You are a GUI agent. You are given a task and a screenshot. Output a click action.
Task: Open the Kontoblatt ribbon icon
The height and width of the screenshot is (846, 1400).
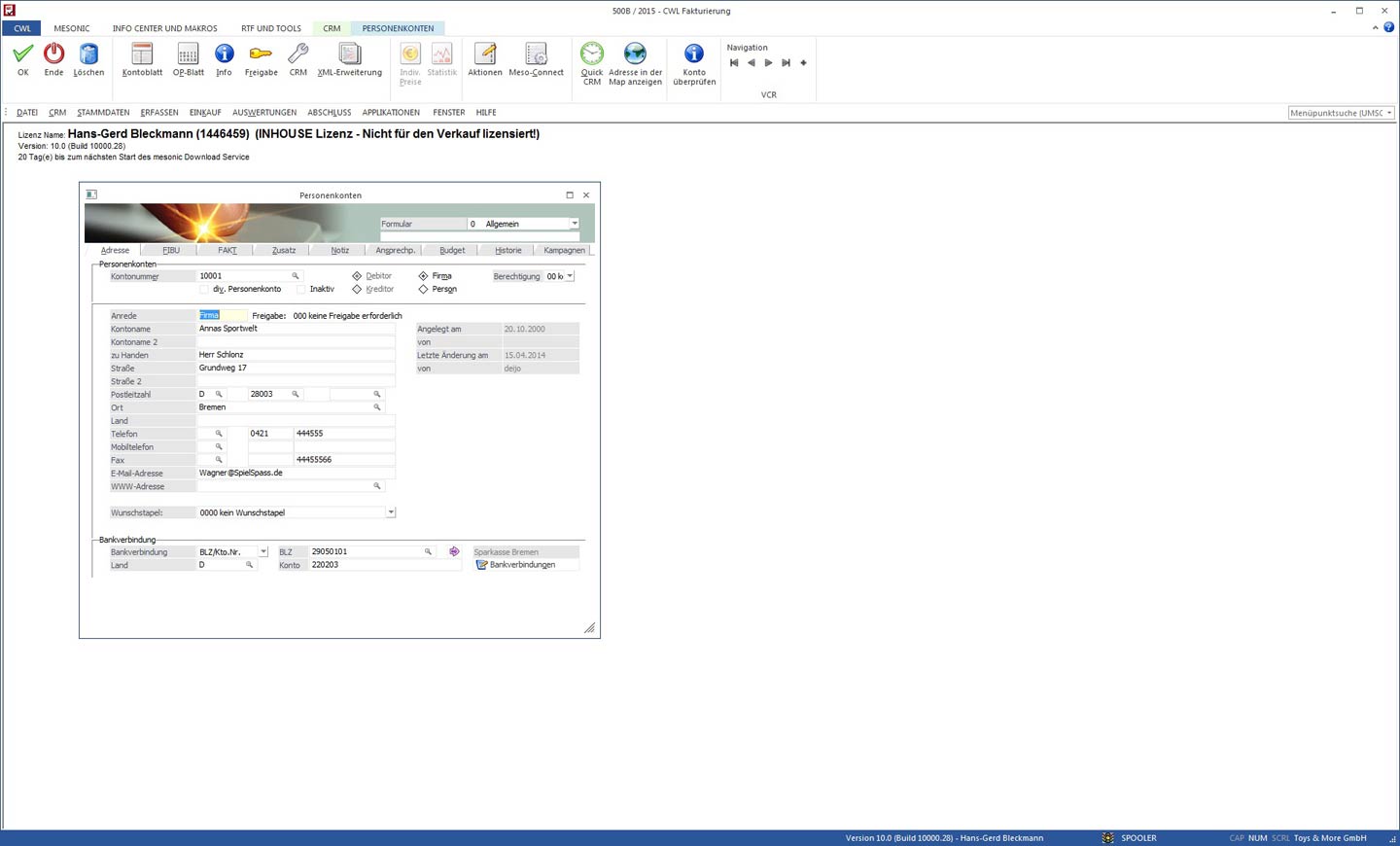click(142, 53)
